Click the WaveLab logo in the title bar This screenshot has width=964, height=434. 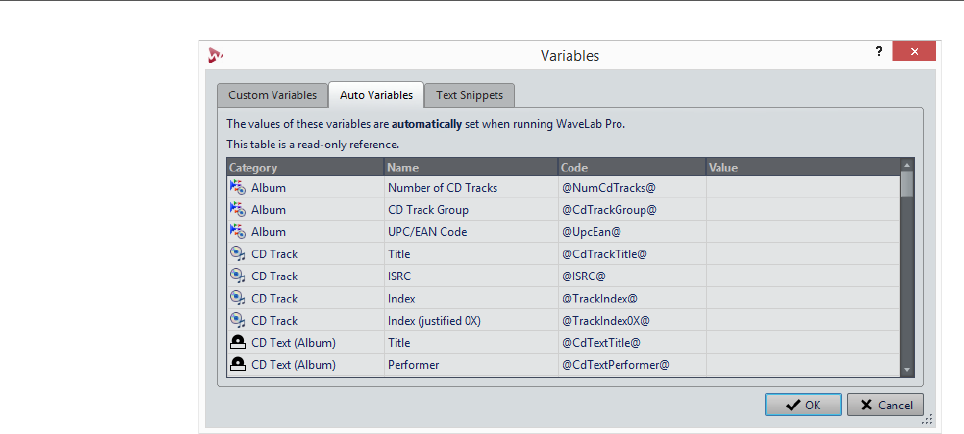(215, 55)
